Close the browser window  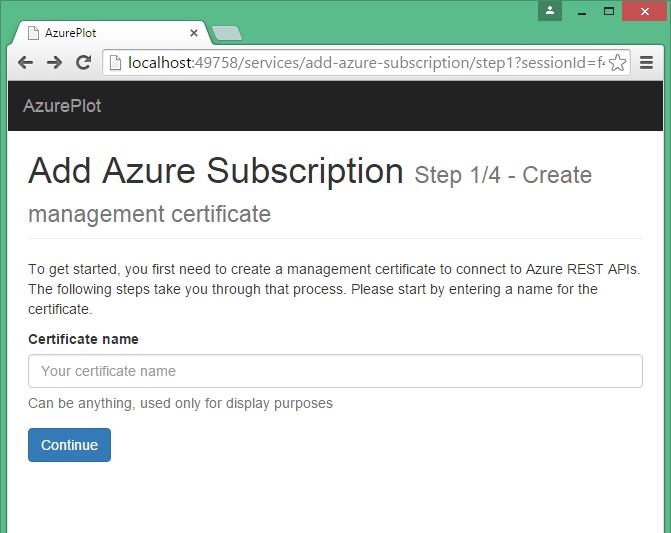645,11
